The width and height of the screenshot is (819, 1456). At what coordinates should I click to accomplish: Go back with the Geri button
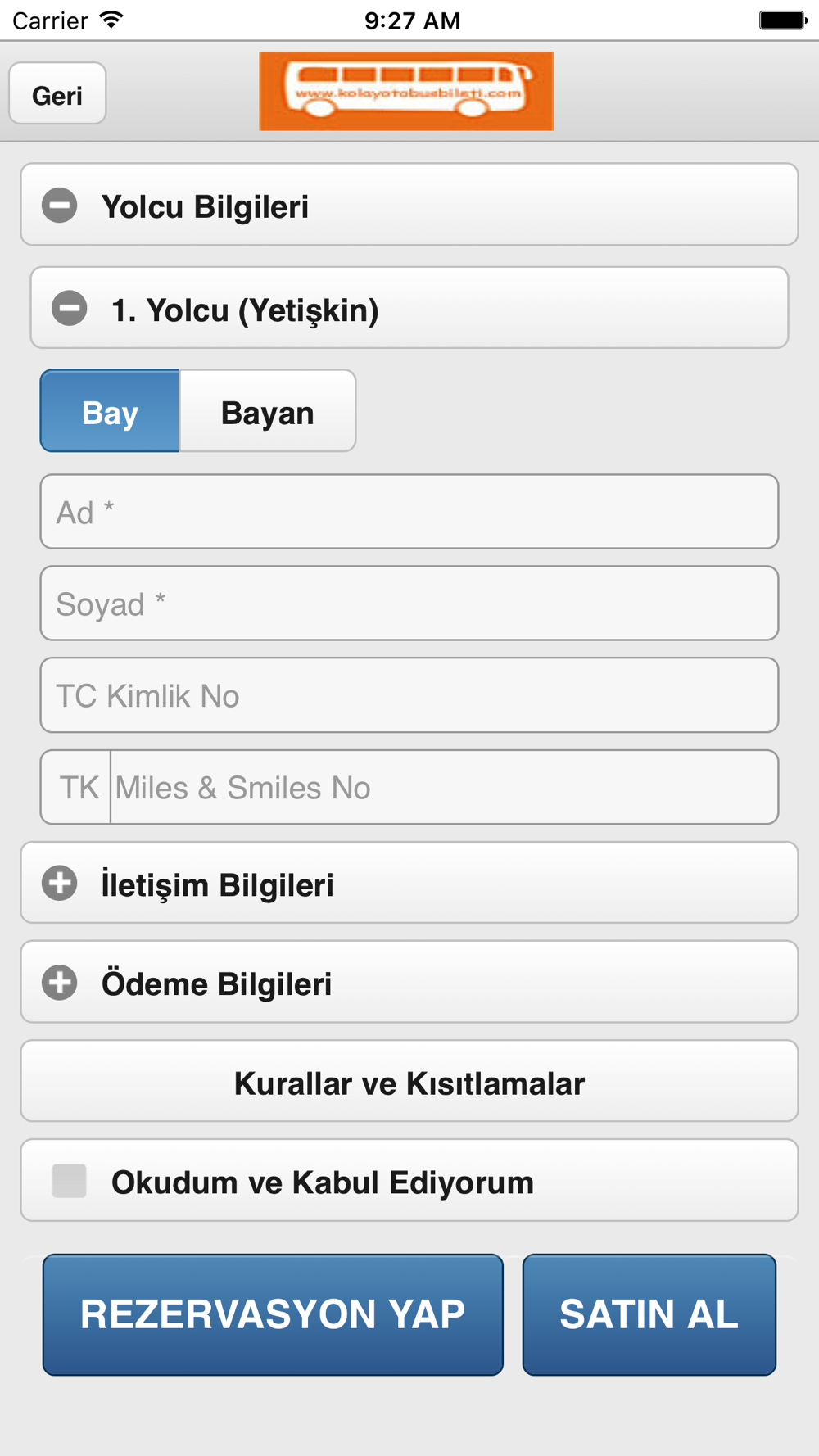tap(57, 94)
